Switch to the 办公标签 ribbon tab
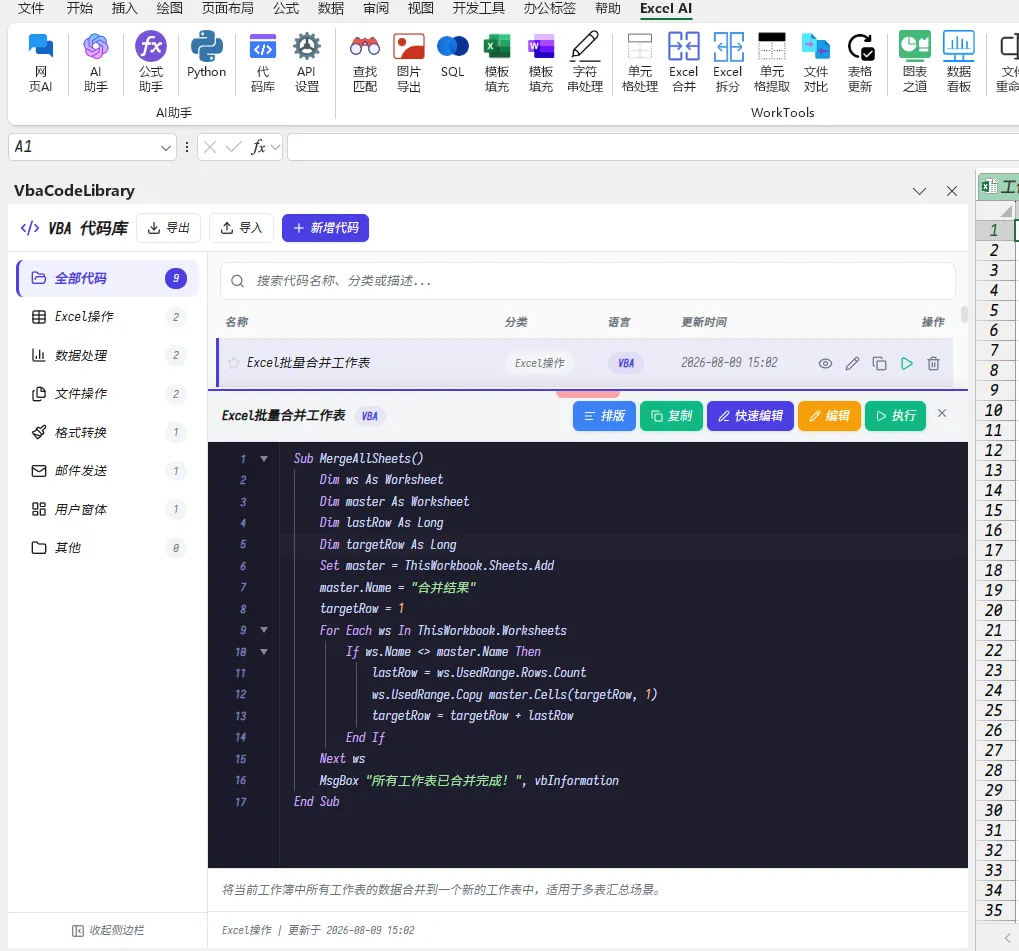This screenshot has width=1019, height=951. 550,8
